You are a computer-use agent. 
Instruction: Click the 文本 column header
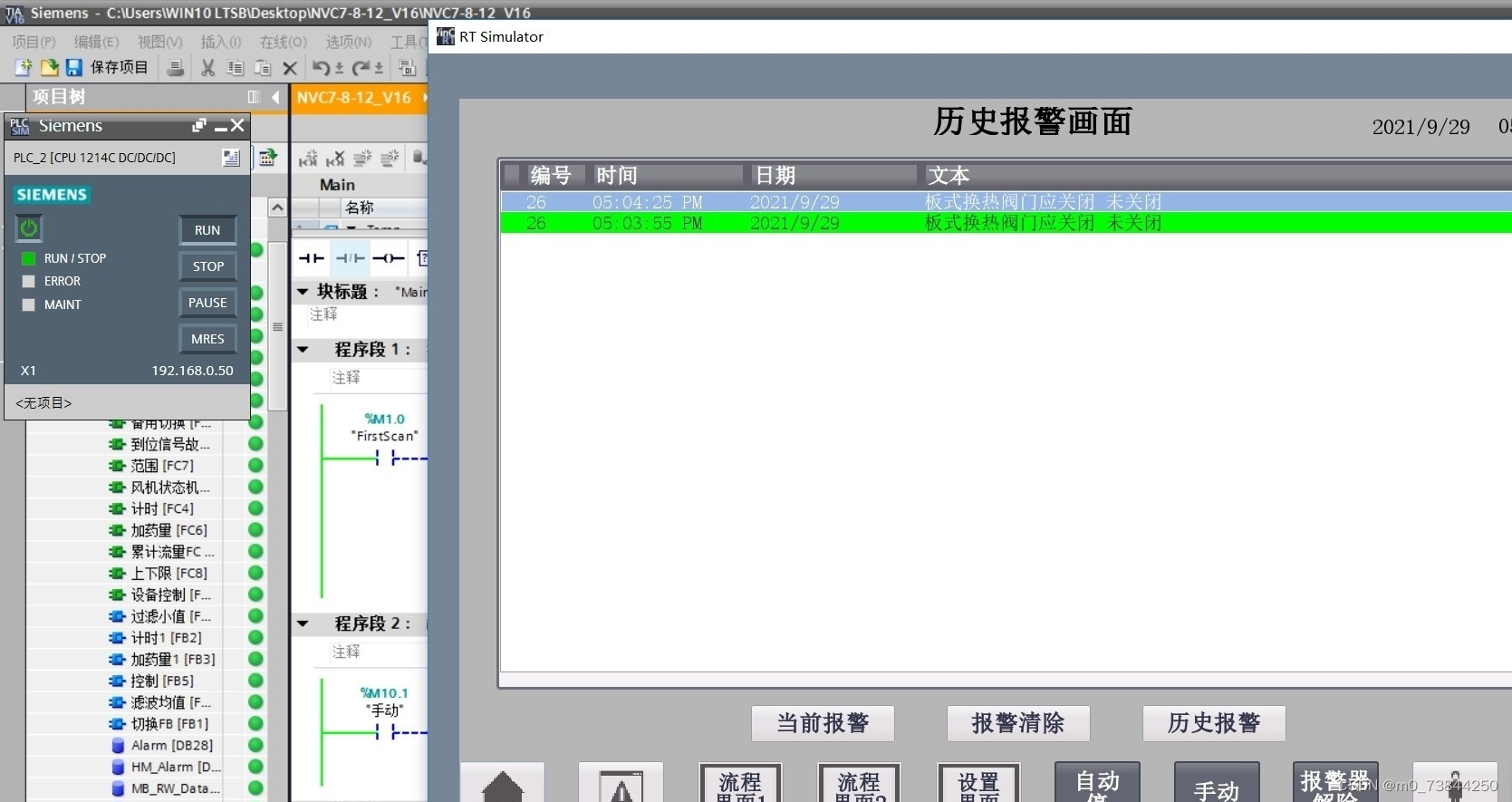click(x=1214, y=175)
